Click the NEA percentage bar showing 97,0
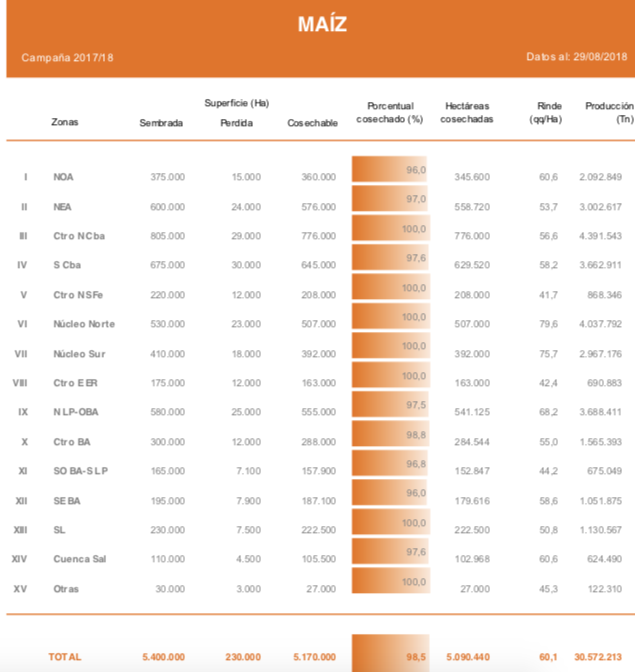This screenshot has width=635, height=672. [x=389, y=199]
